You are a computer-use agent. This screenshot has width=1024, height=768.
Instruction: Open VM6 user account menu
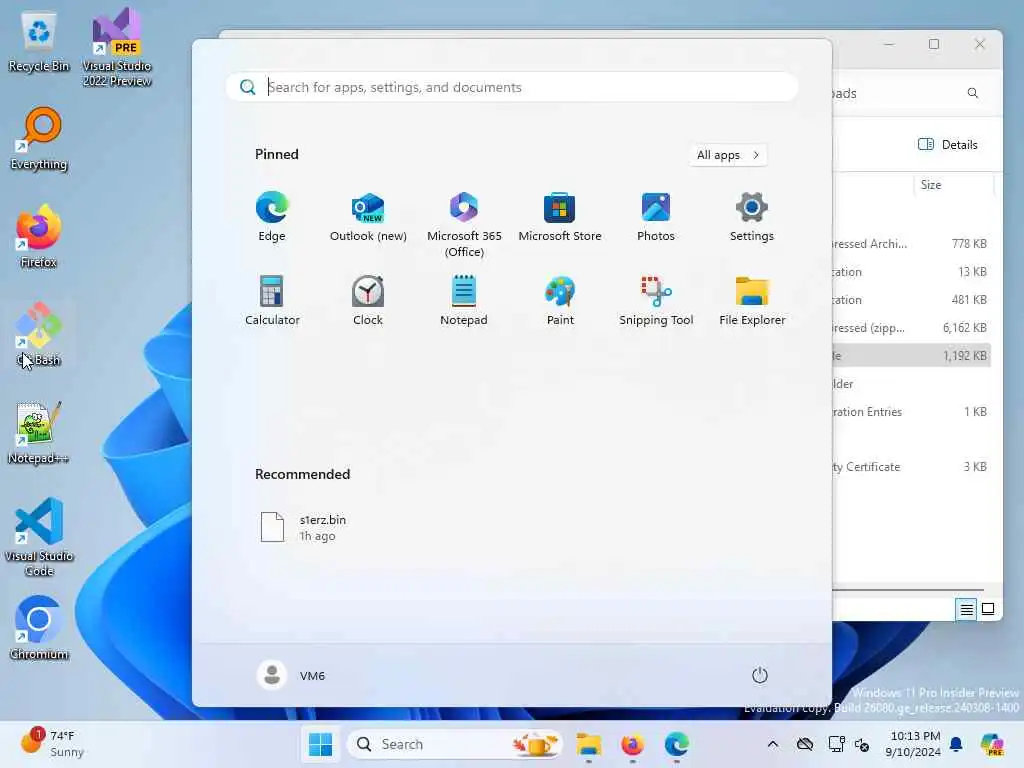291,675
